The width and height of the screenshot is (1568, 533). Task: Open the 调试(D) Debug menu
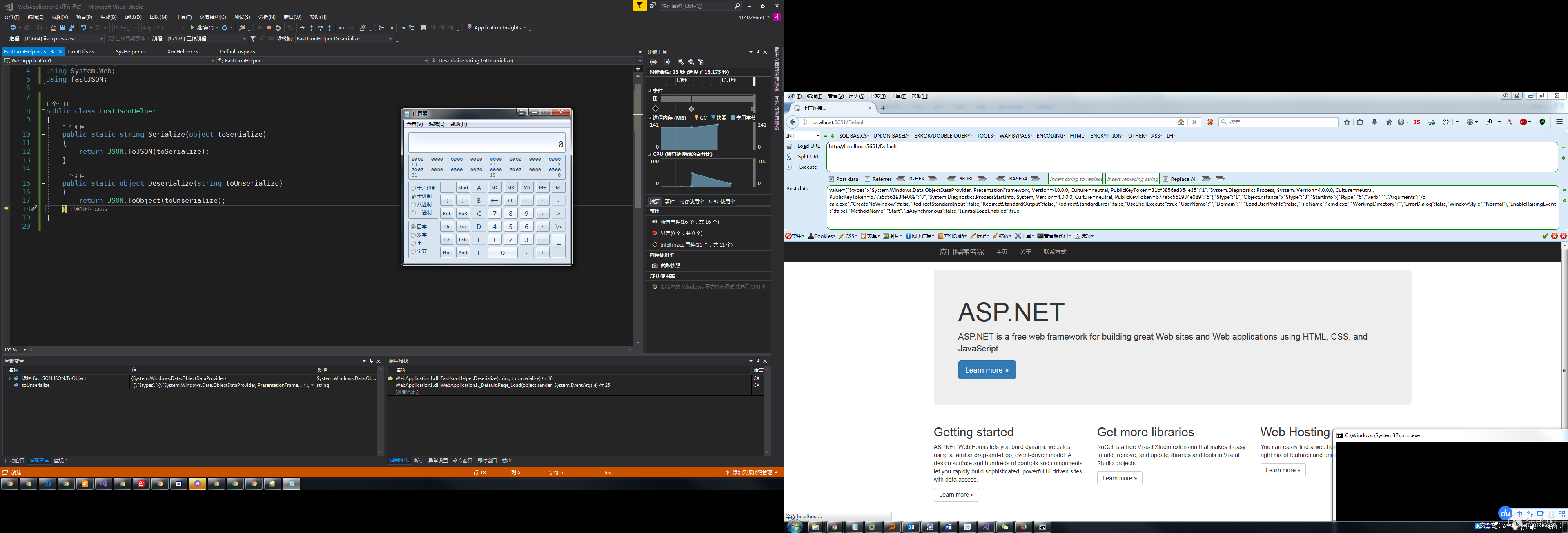pos(133,17)
